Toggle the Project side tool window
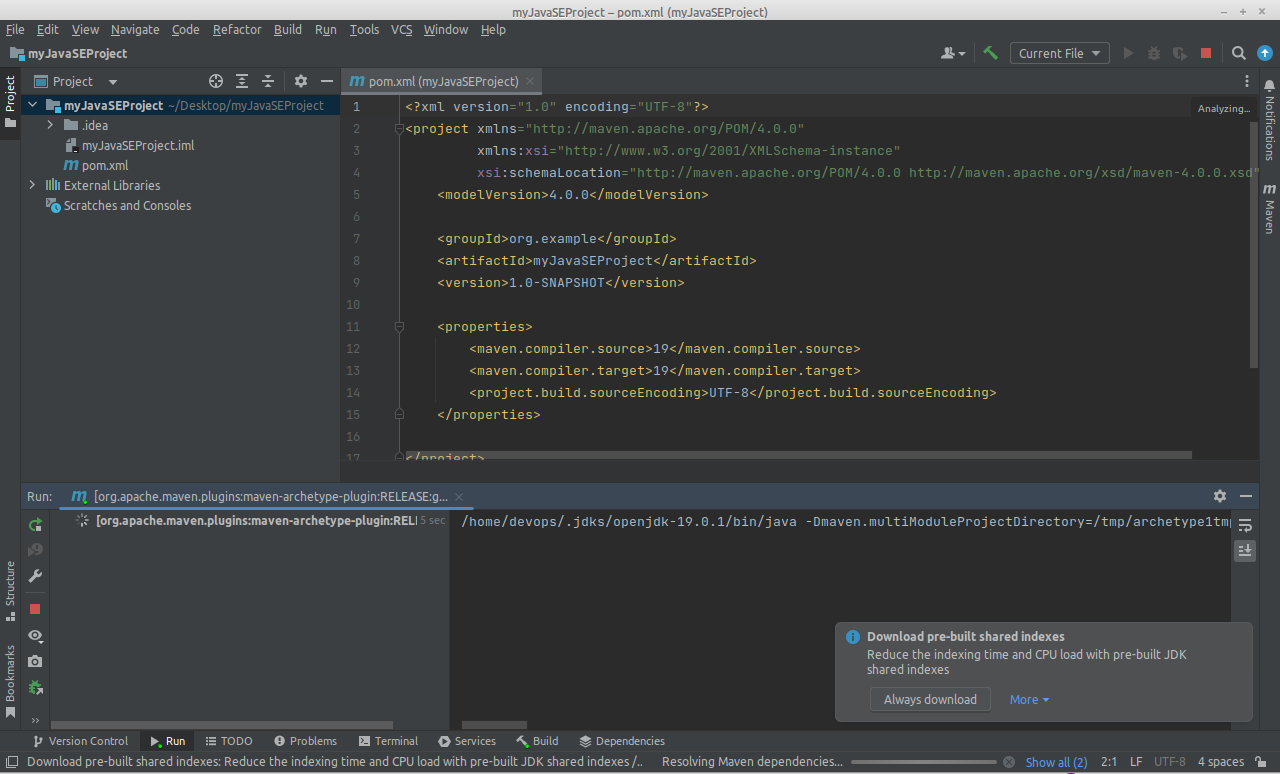Viewport: 1280px width, 774px height. click(10, 102)
